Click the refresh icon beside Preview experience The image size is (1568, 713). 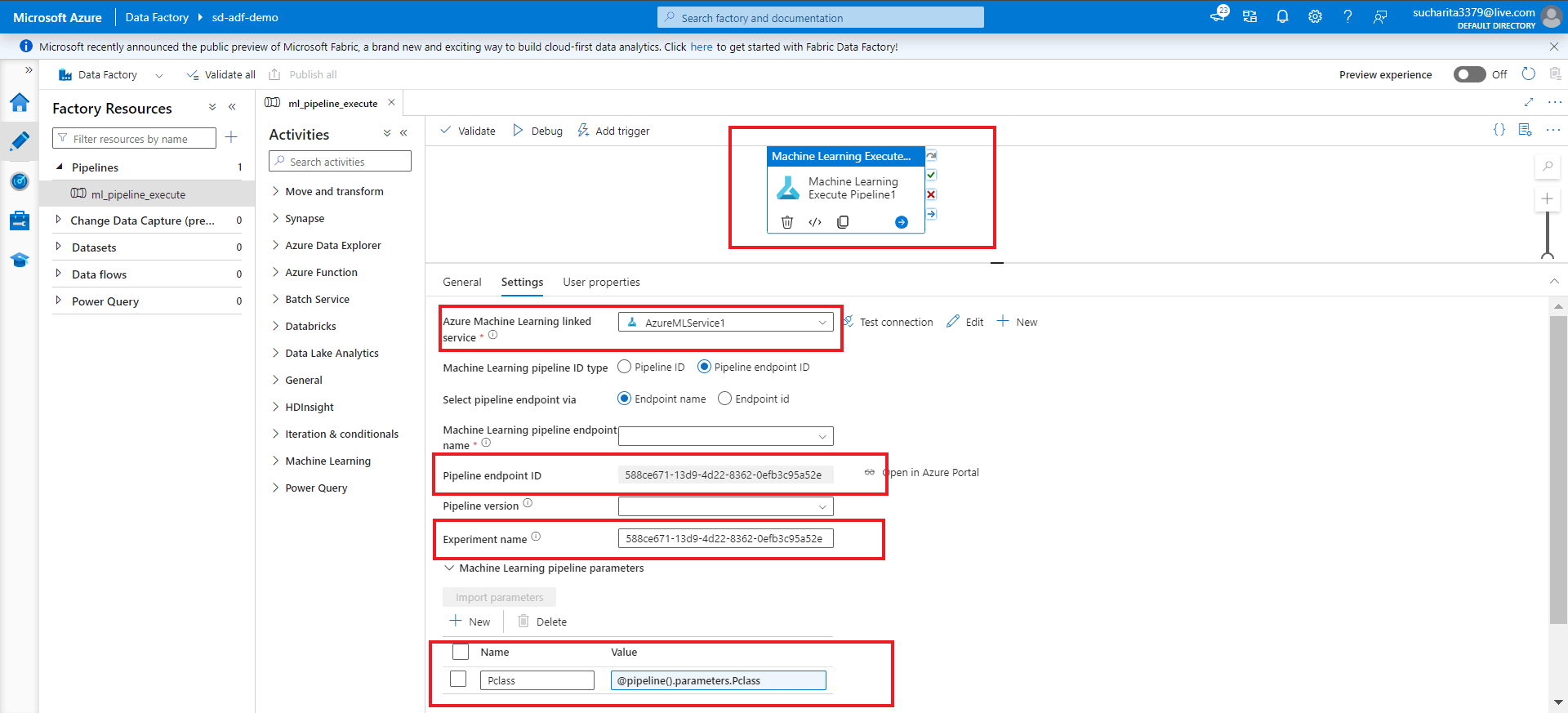(1529, 74)
